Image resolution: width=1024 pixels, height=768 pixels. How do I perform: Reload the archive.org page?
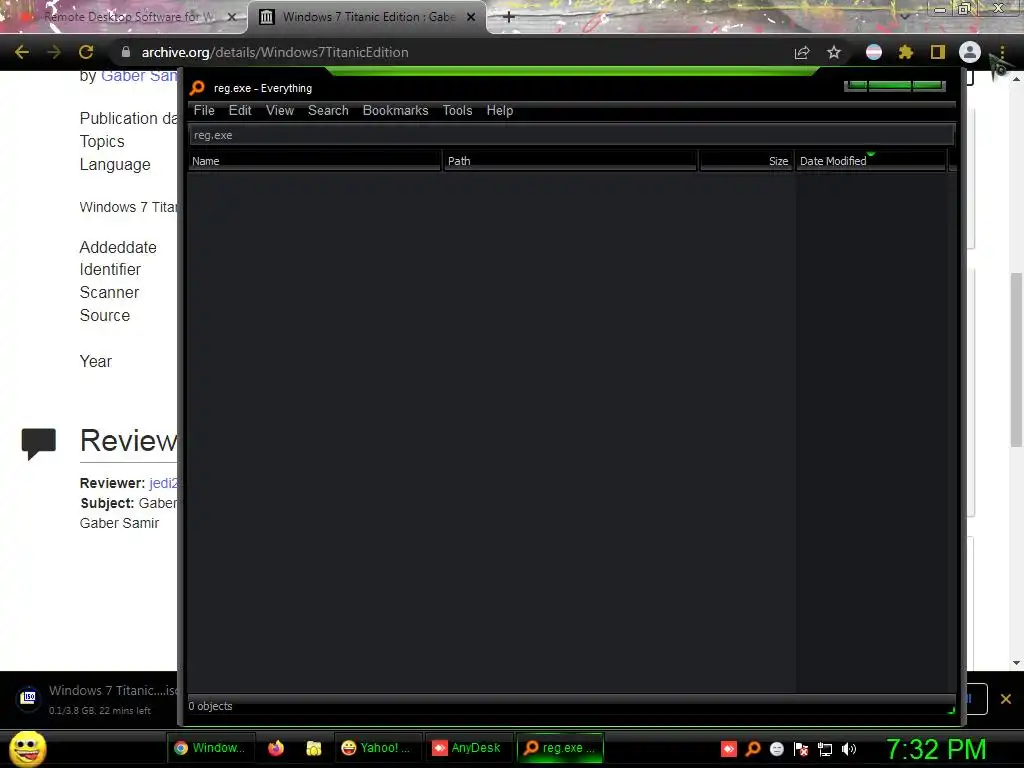click(x=86, y=52)
